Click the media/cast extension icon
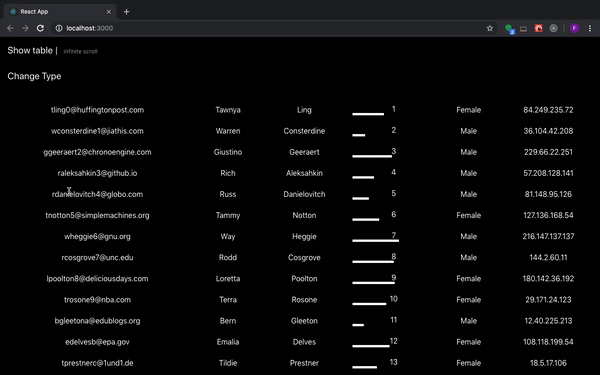 [x=523, y=29]
